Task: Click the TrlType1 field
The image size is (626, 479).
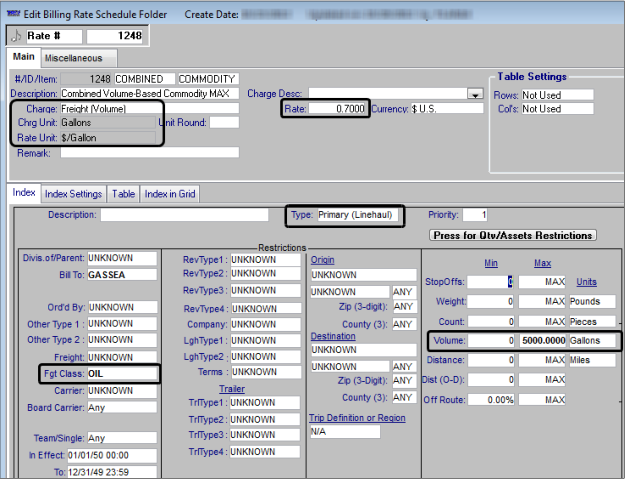Action: pos(265,402)
